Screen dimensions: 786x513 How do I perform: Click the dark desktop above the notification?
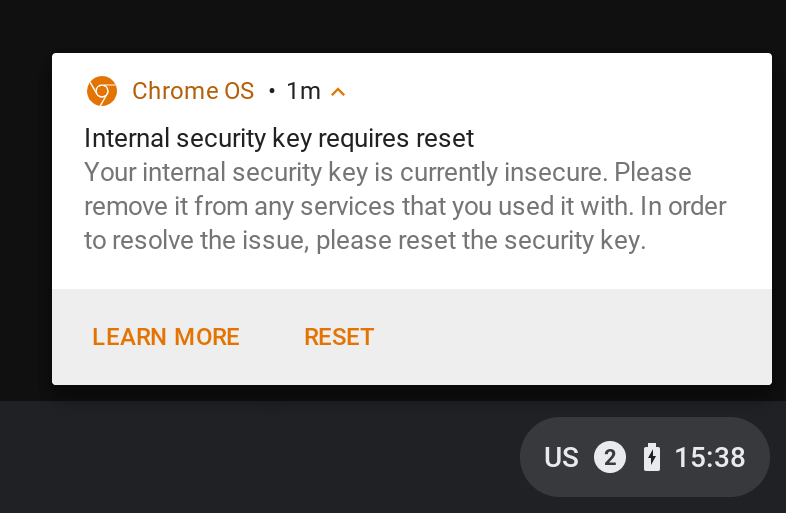[x=400, y=25]
